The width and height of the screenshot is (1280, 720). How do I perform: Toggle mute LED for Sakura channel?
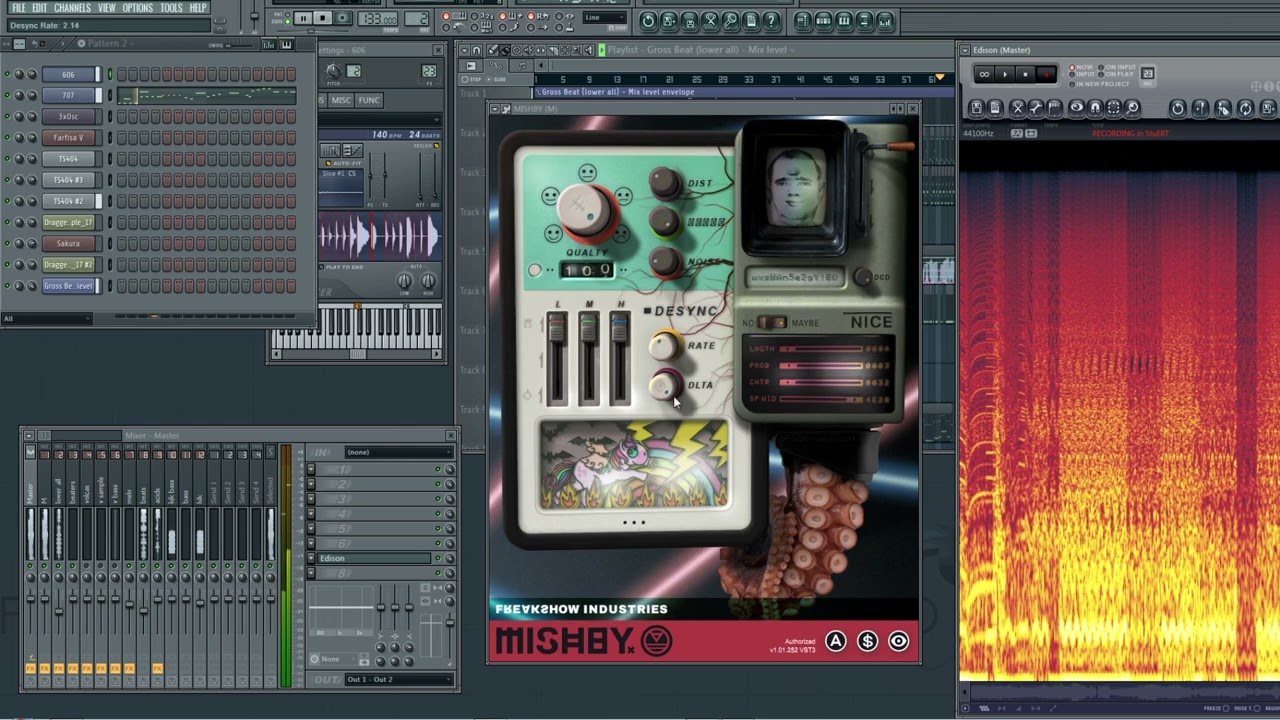pyautogui.click(x=7, y=243)
